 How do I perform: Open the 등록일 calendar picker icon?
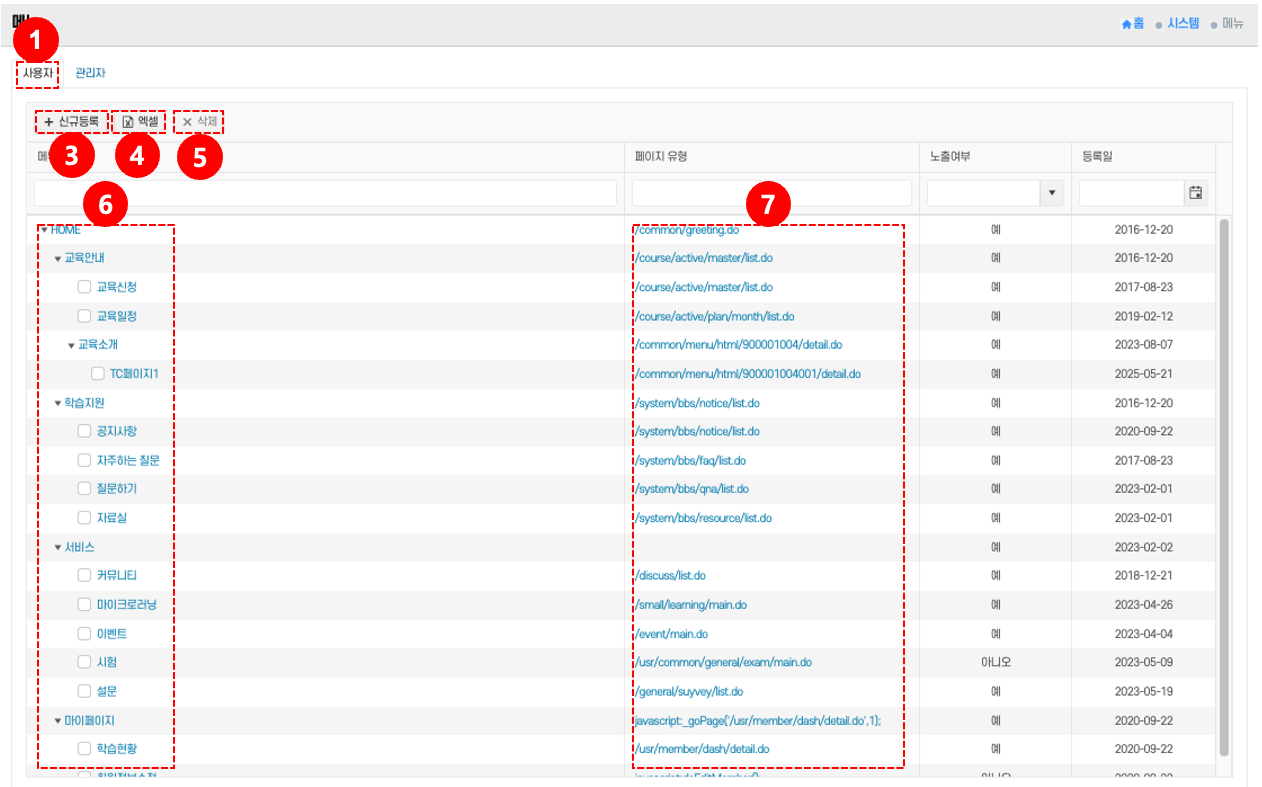(1194, 193)
